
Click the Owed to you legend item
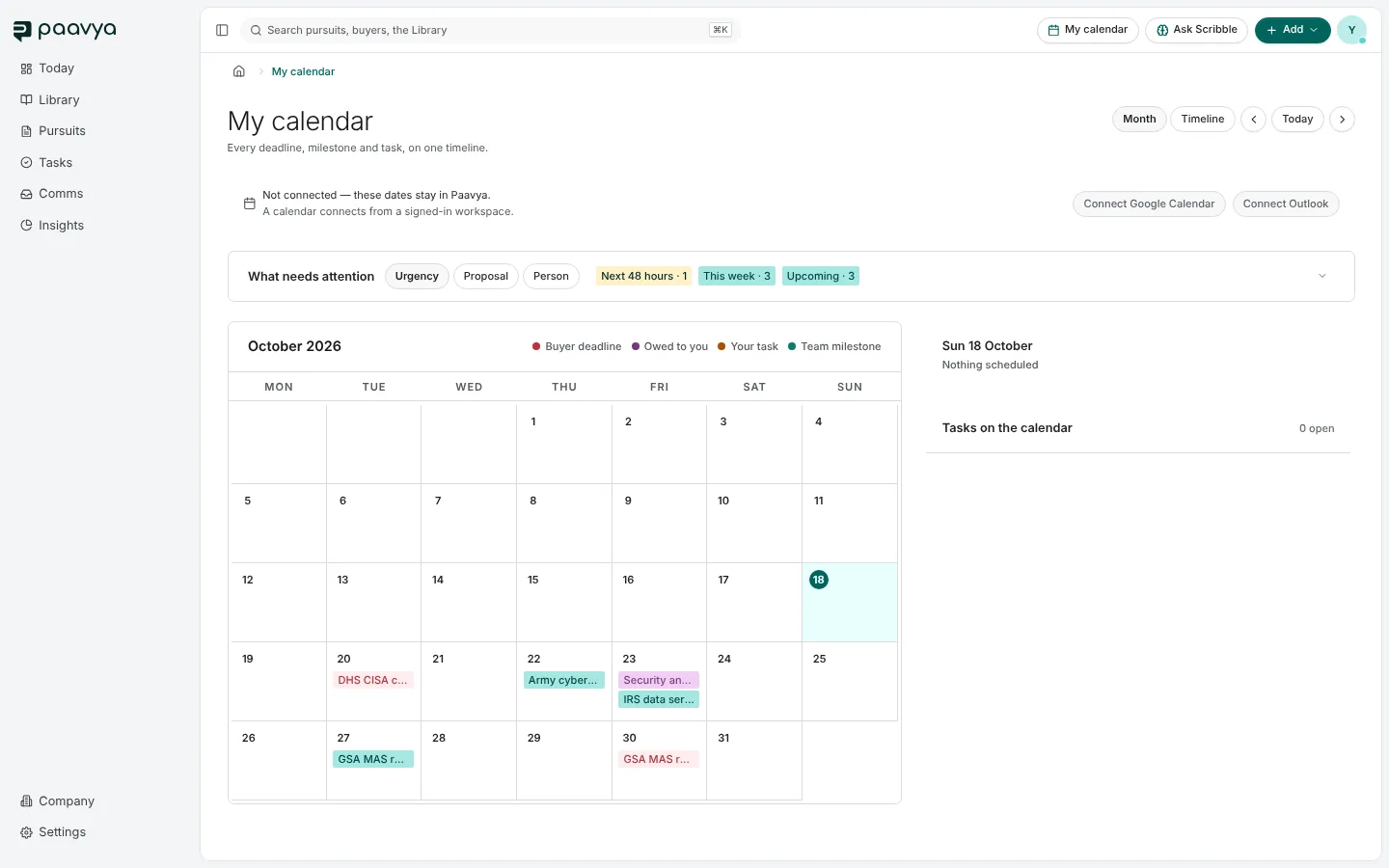point(669,347)
